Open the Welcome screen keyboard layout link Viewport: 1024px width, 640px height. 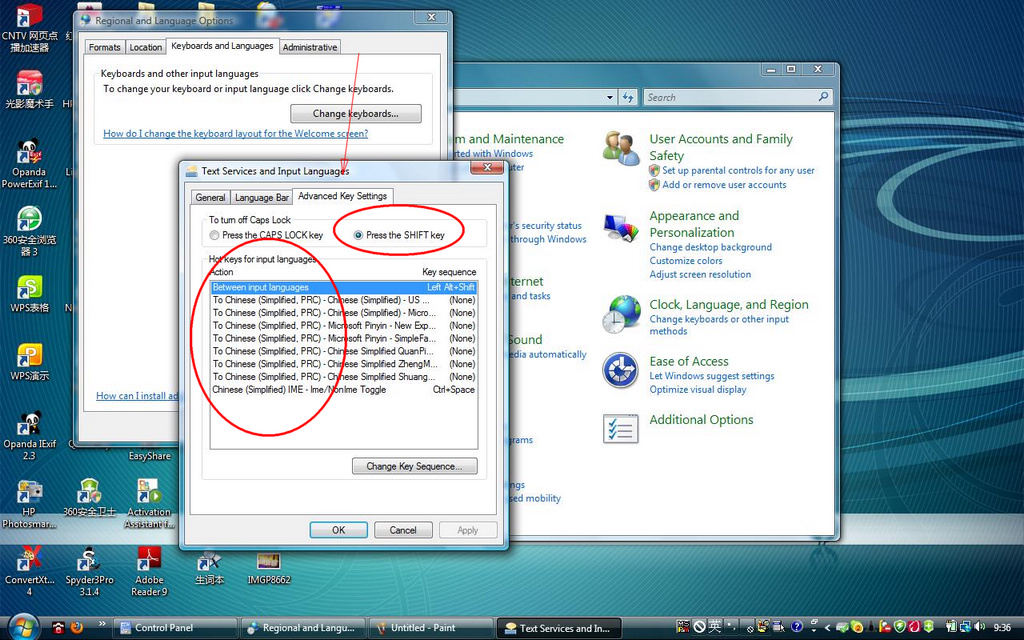[235, 133]
